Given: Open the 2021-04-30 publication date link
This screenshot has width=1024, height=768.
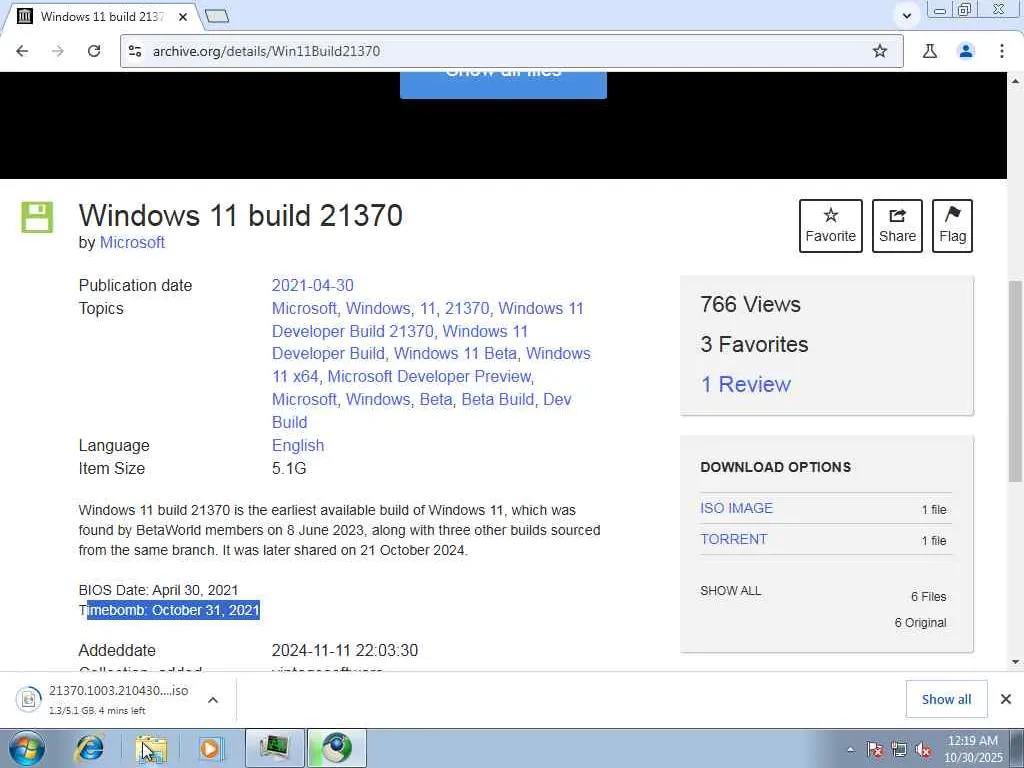Looking at the screenshot, I should click(313, 285).
